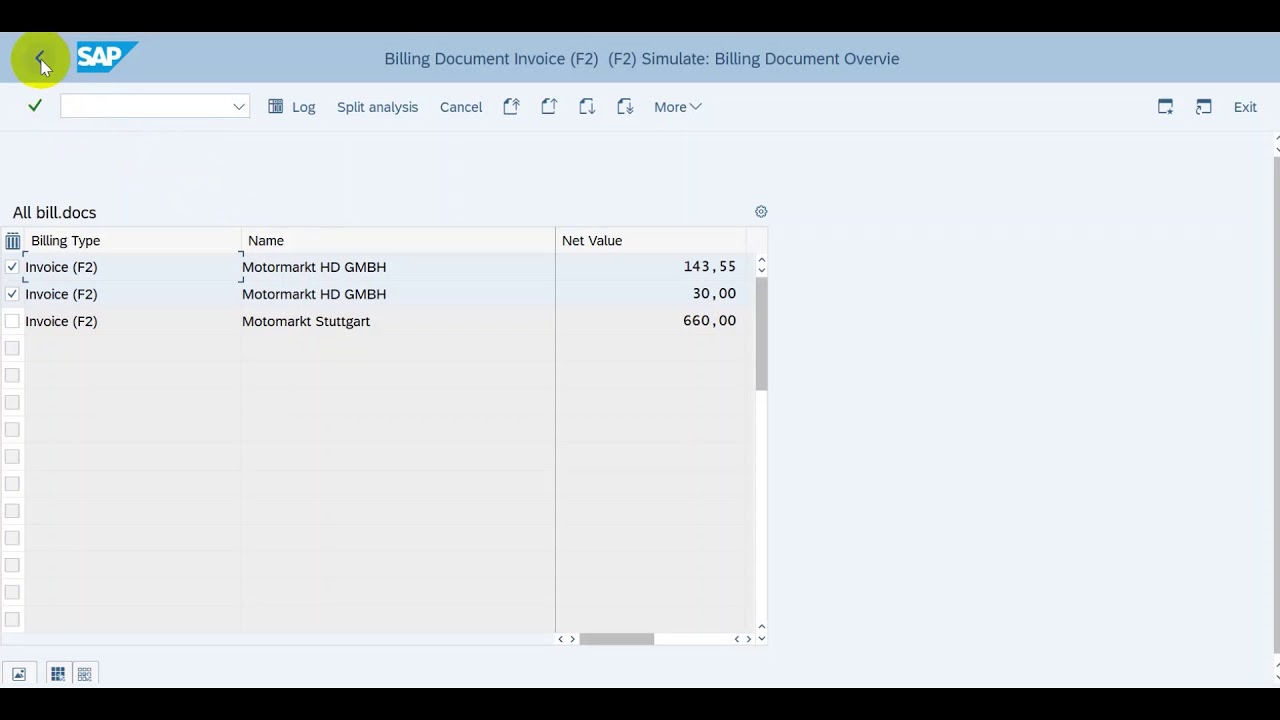Check the Motomarkt Stuttgart row checkbox
This screenshot has height=720, width=1280.
click(12, 321)
